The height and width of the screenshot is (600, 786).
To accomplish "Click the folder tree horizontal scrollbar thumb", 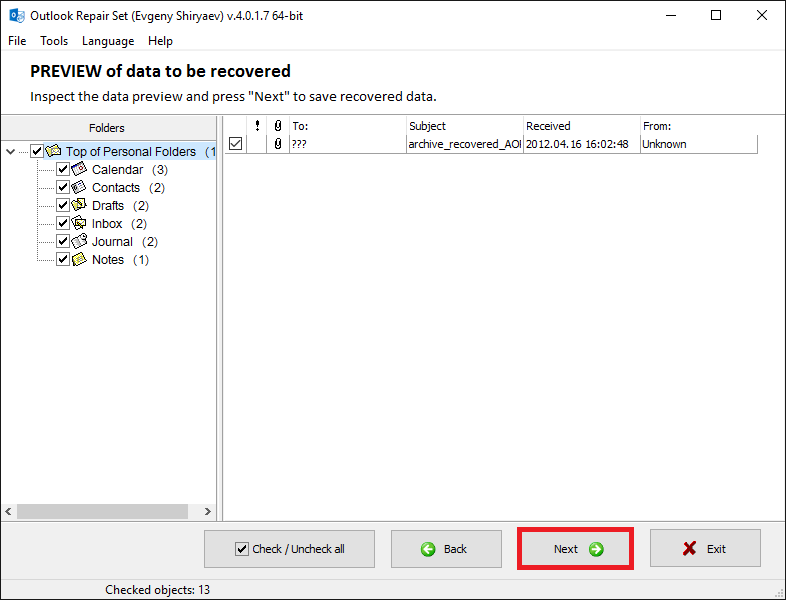I will point(102,511).
